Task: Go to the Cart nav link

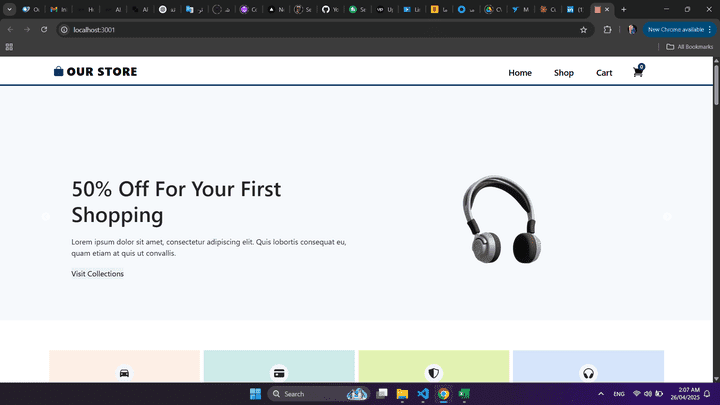Action: 604,73
